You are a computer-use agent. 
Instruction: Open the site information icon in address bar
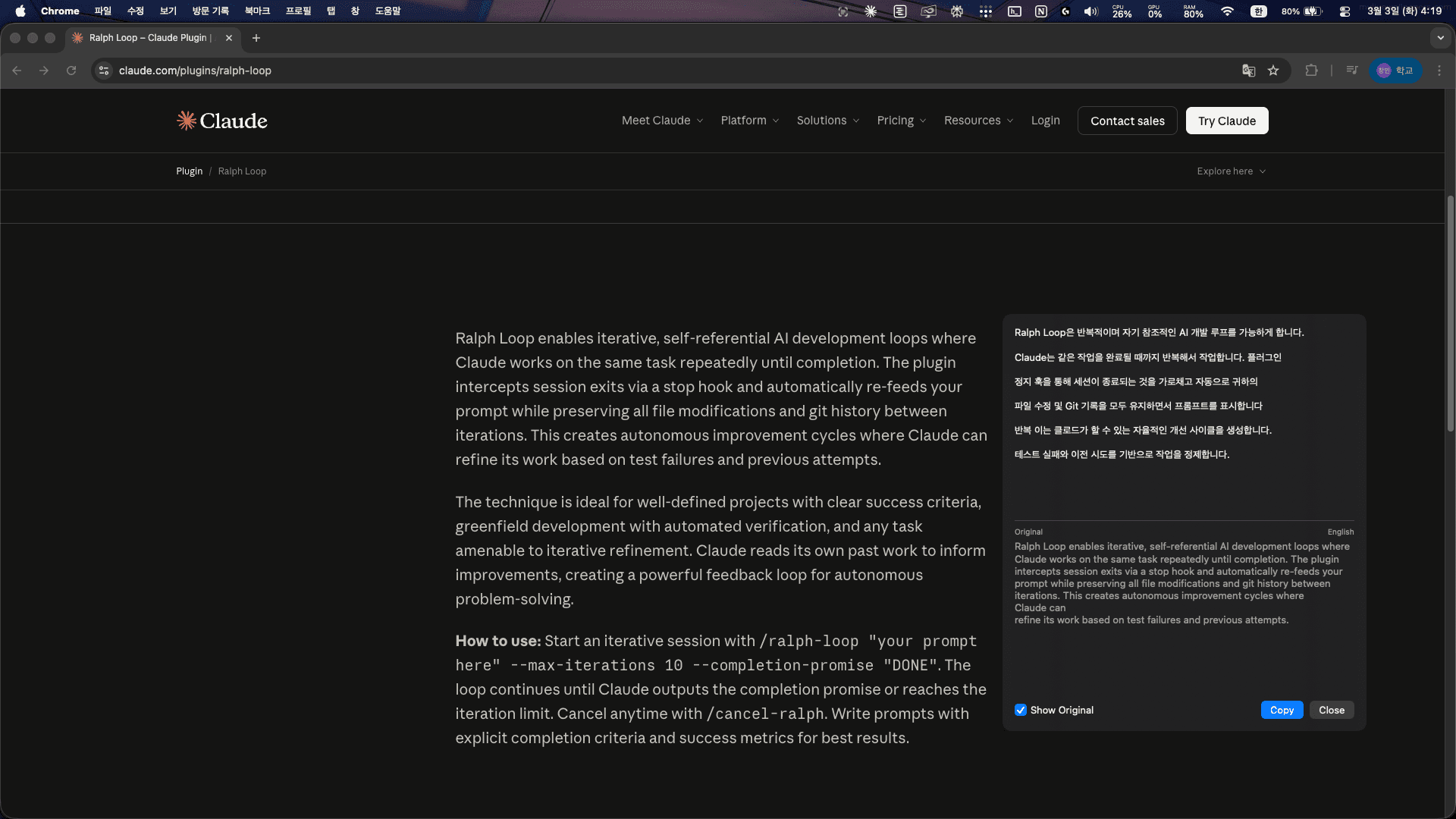(103, 71)
